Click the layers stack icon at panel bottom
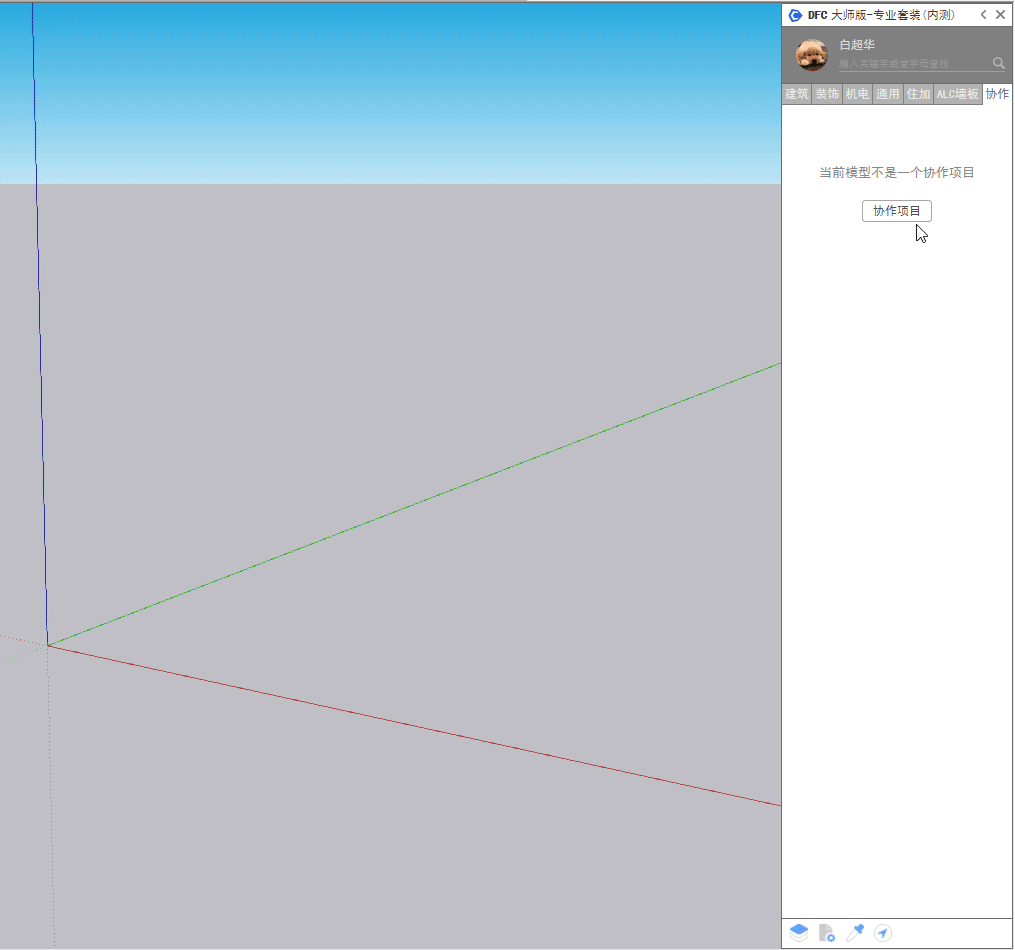1015x950 pixels. coord(799,933)
